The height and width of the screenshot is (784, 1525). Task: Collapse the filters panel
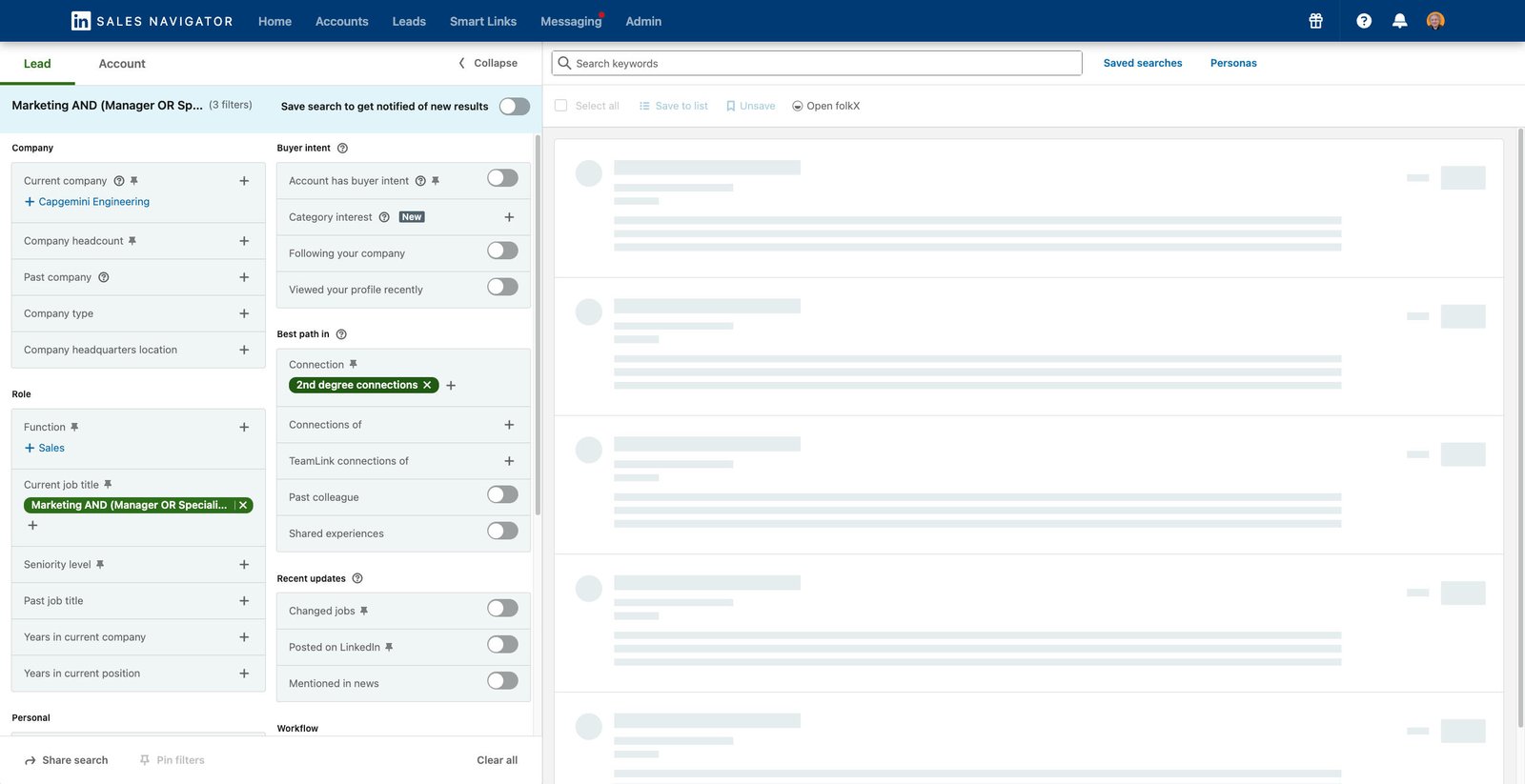[488, 63]
